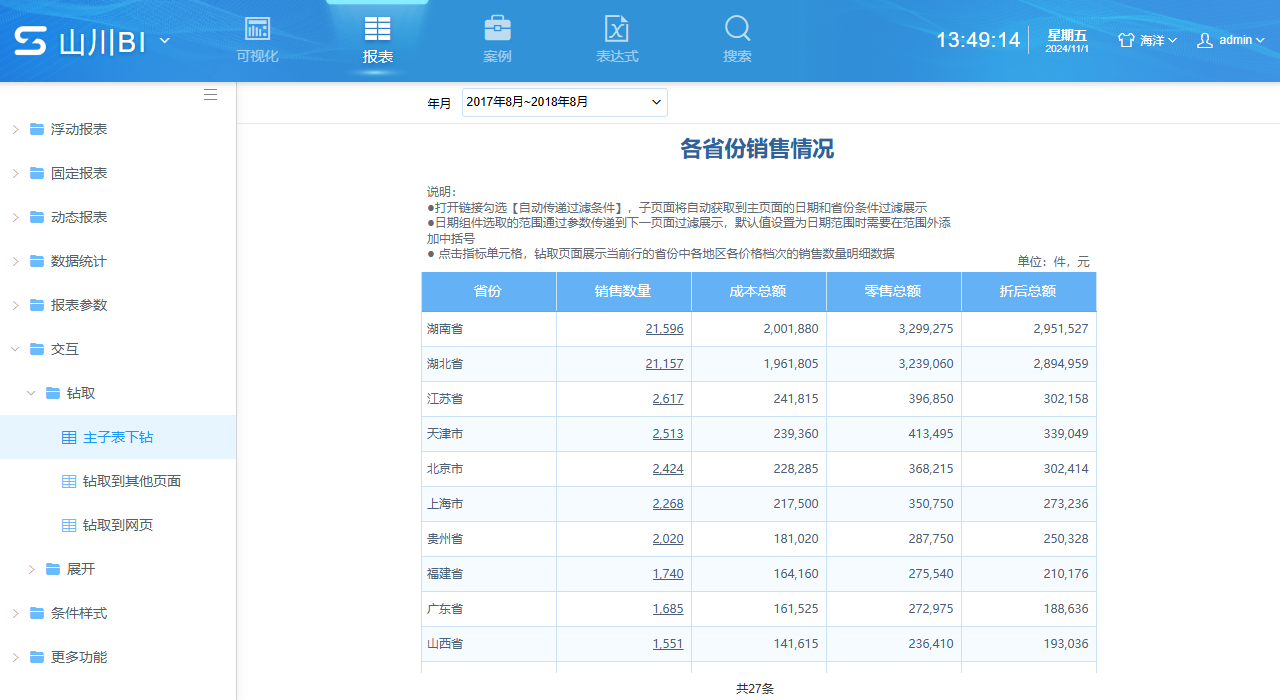Click the 案例 examples icon
The width and height of the screenshot is (1280, 700).
coord(497,30)
